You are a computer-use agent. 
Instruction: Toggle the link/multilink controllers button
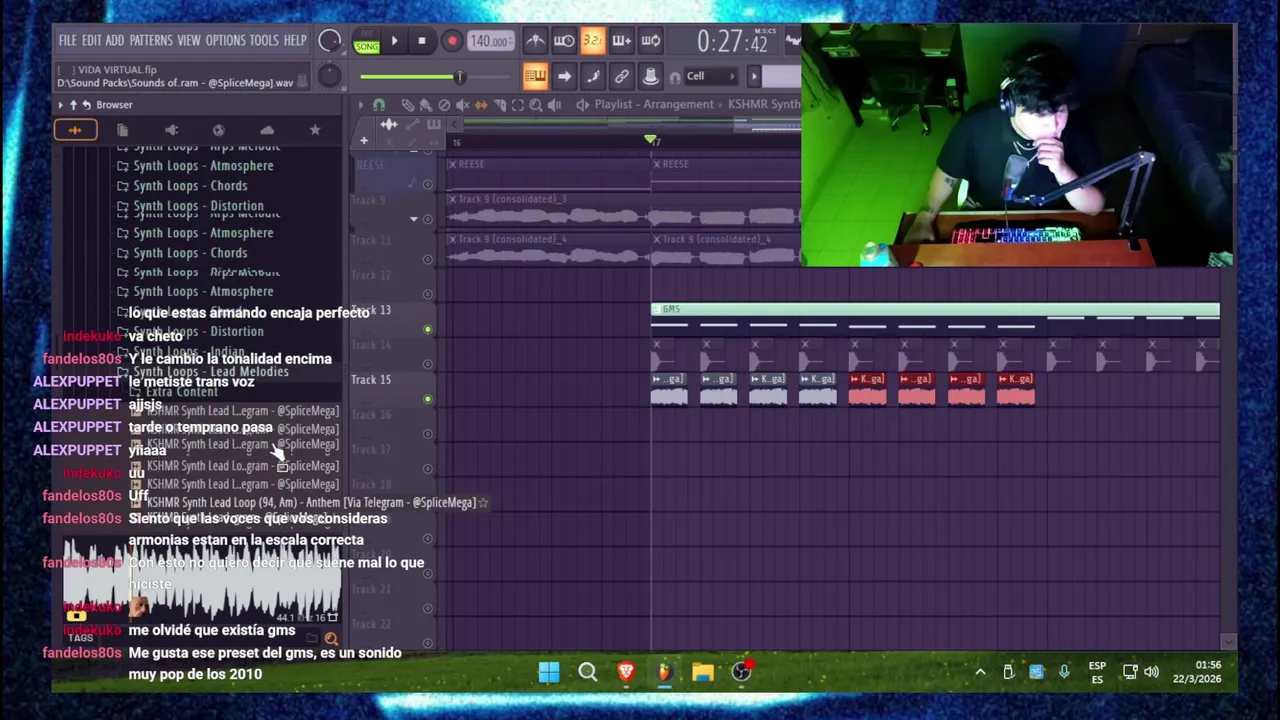click(622, 76)
